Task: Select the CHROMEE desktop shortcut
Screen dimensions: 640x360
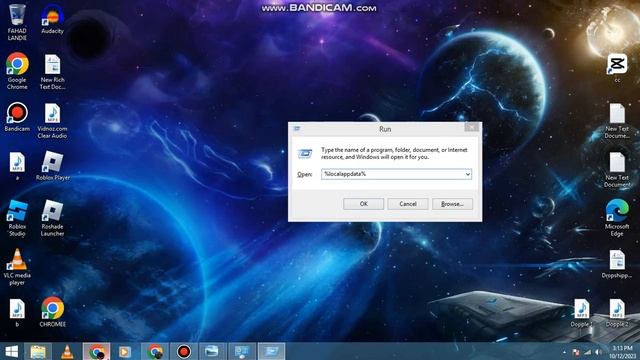Action: pyautogui.click(x=53, y=312)
